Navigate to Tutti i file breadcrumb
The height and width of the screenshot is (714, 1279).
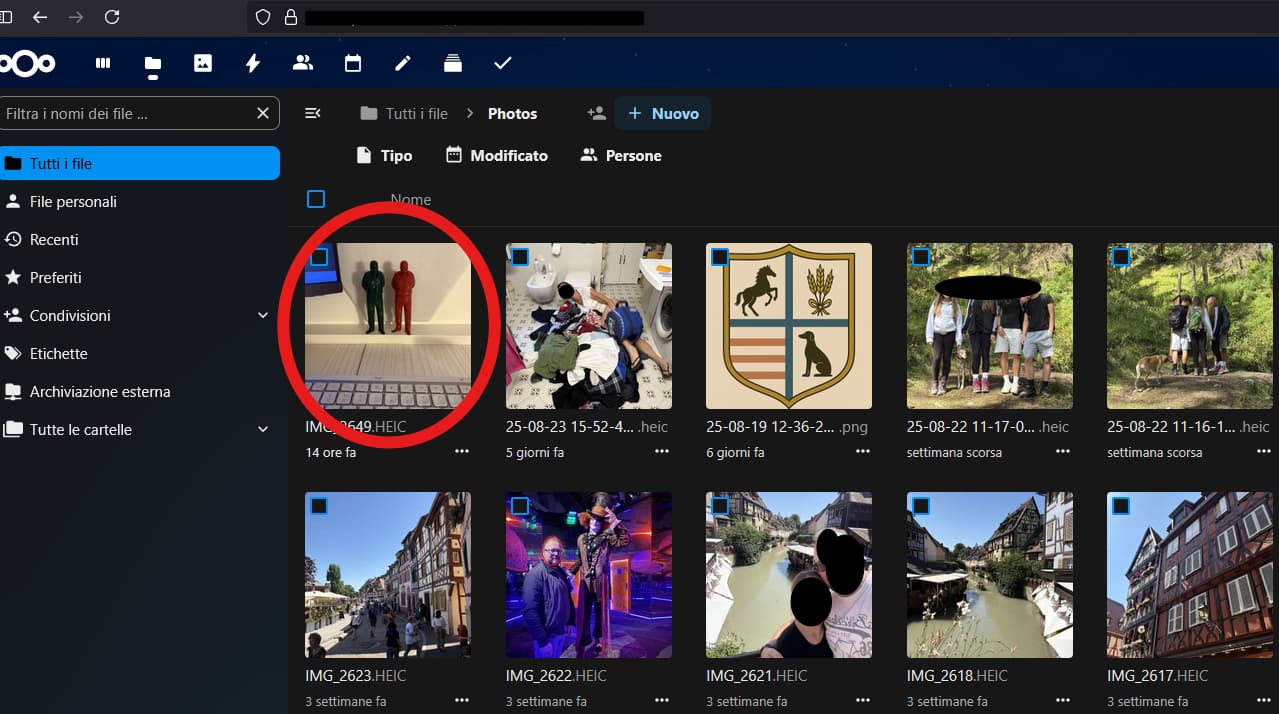405,114
